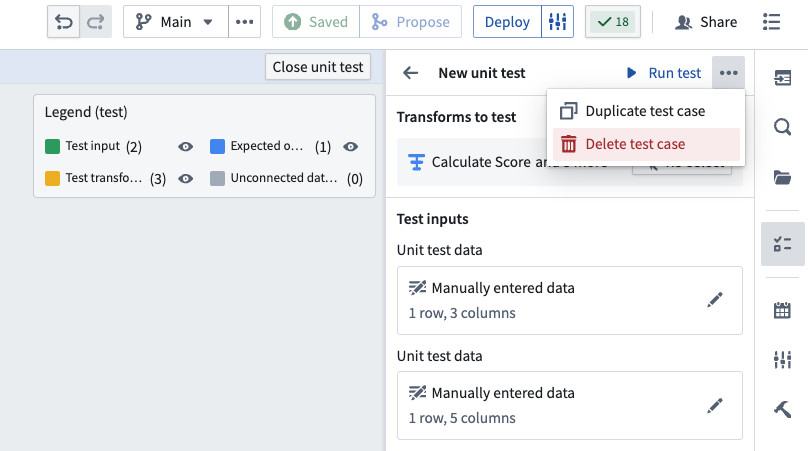Open the 1 row, 5 columns data card

click(x=570, y=406)
